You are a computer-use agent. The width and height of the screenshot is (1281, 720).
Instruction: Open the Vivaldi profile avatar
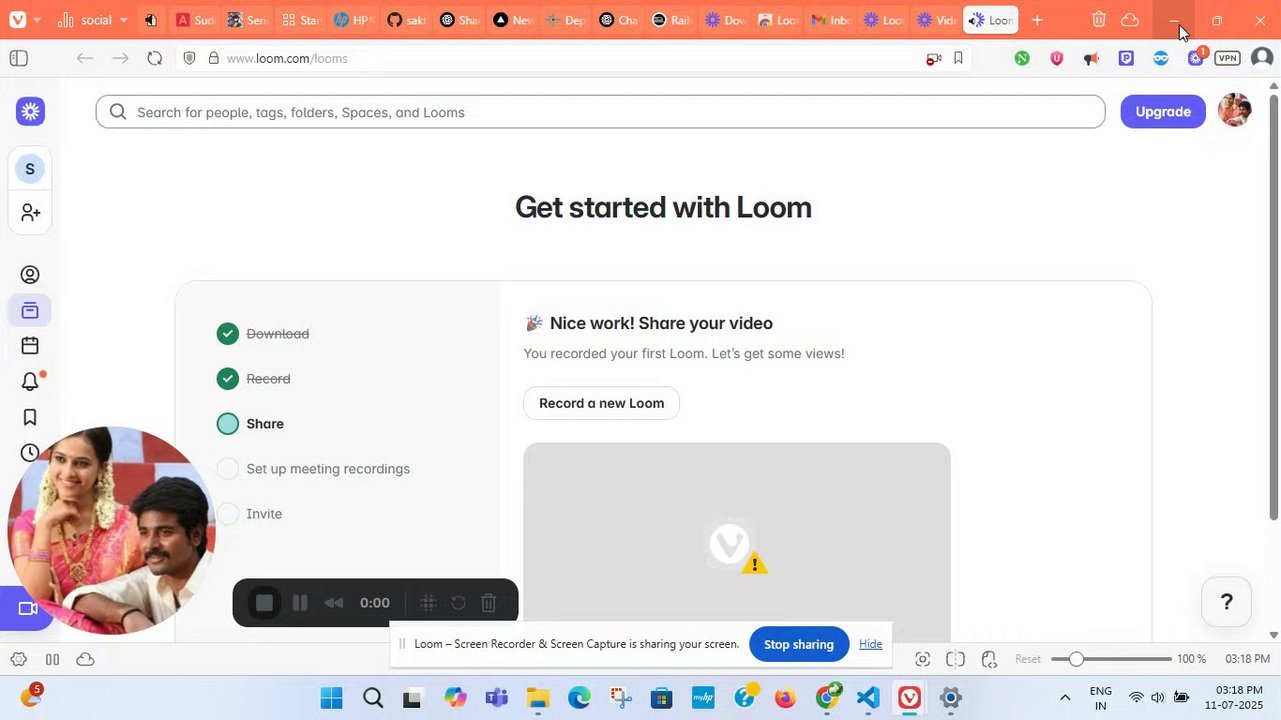pos(1262,58)
